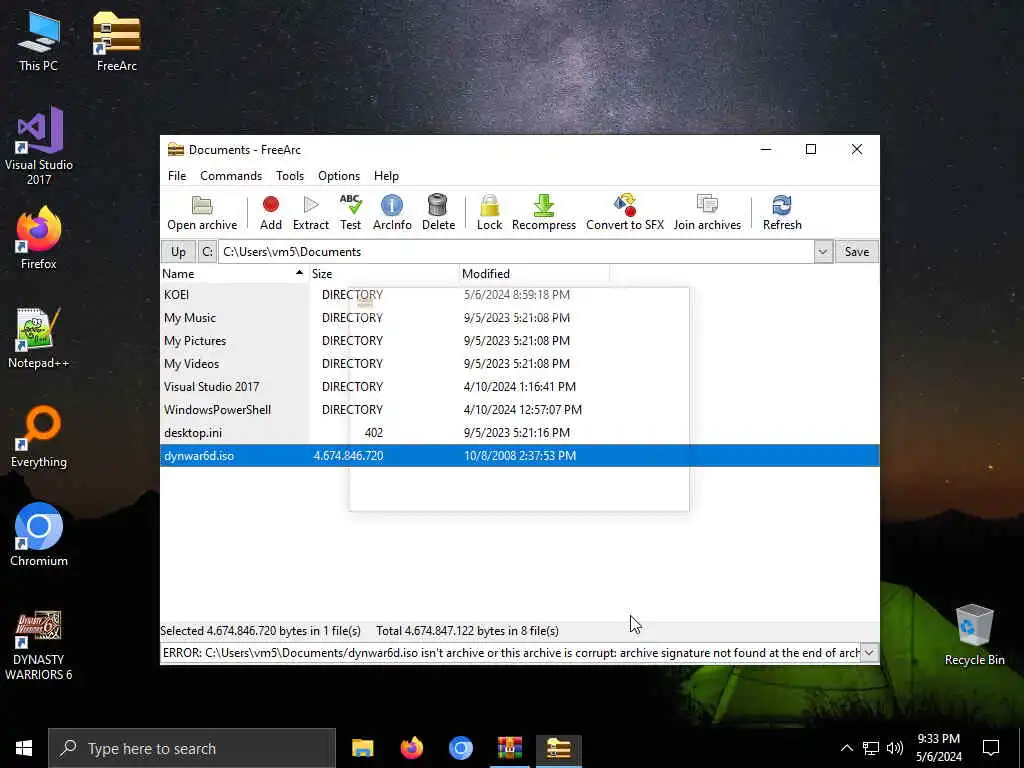The width and height of the screenshot is (1024, 768).
Task: Select the My Pictures folder
Action: 520,340
